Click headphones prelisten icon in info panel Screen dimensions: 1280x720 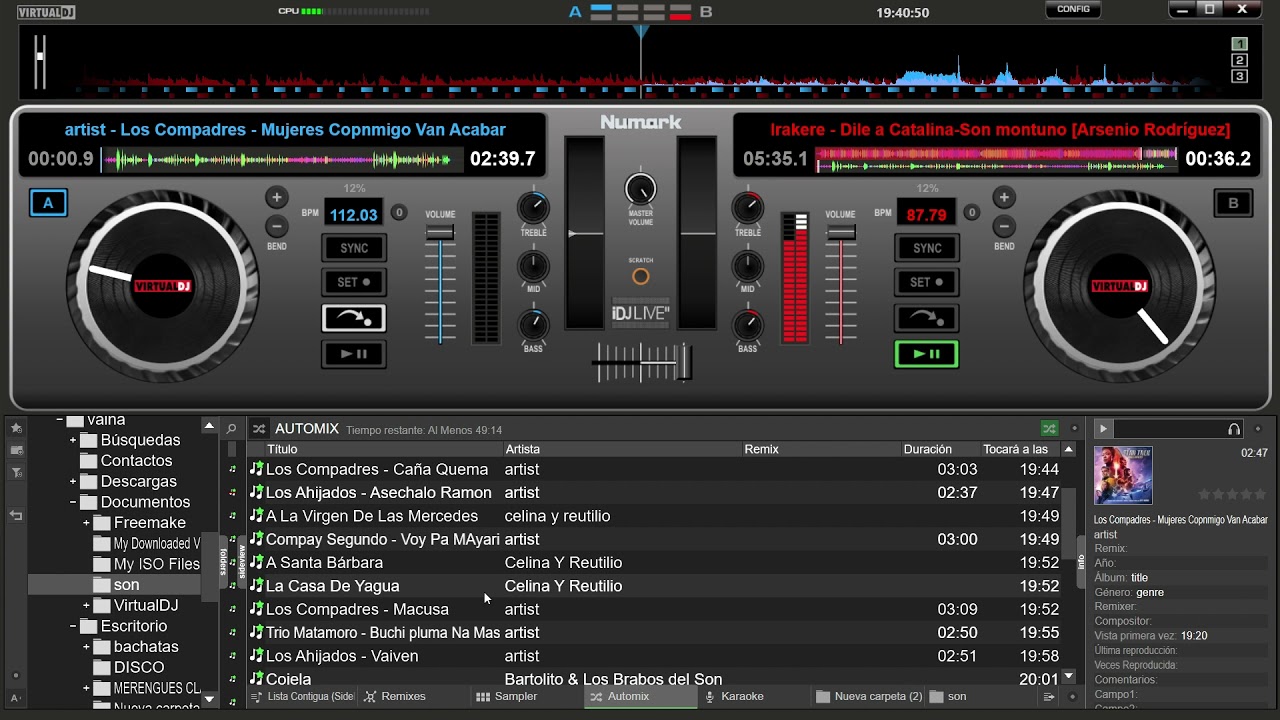(1234, 429)
